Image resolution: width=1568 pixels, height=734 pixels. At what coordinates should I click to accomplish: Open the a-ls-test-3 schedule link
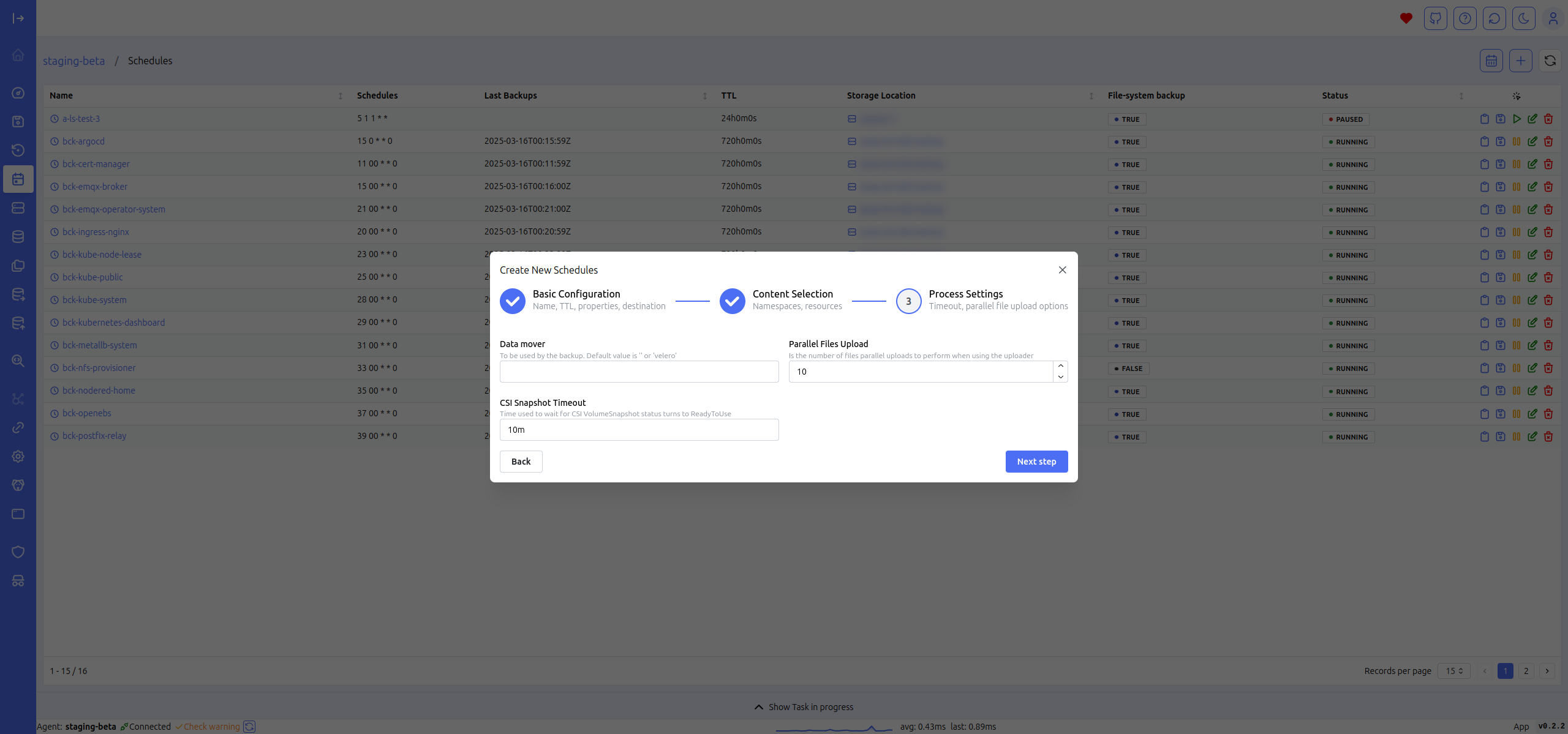coord(81,119)
